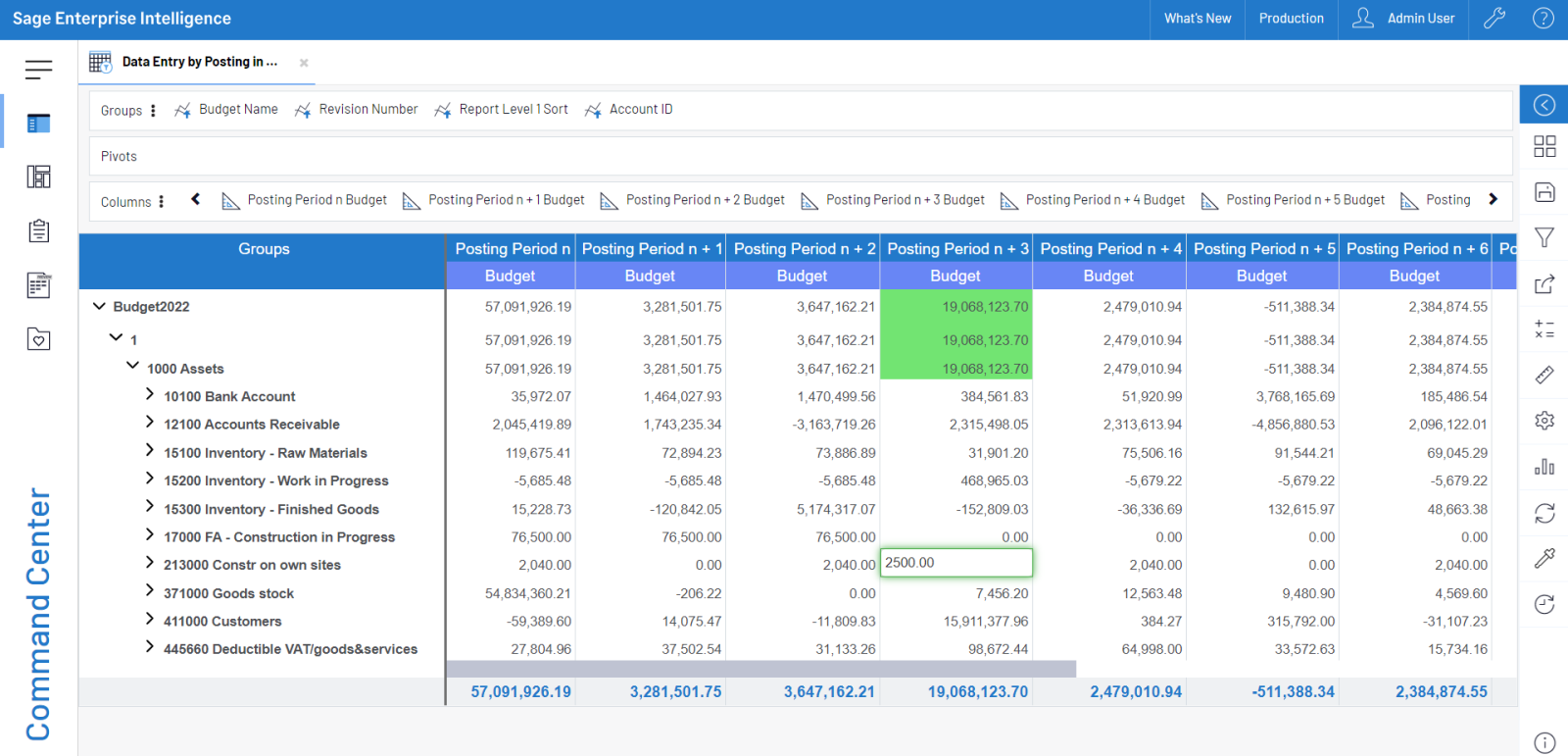The image size is (1568, 756).
Task: Click the refresh arrows icon
Action: 1544,513
